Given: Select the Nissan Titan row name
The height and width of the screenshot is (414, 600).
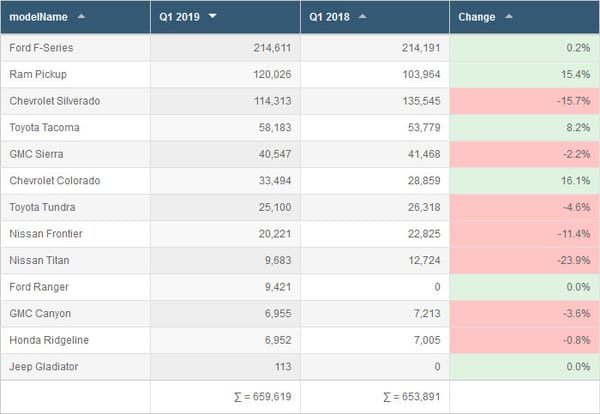Looking at the screenshot, I should 39,261.
